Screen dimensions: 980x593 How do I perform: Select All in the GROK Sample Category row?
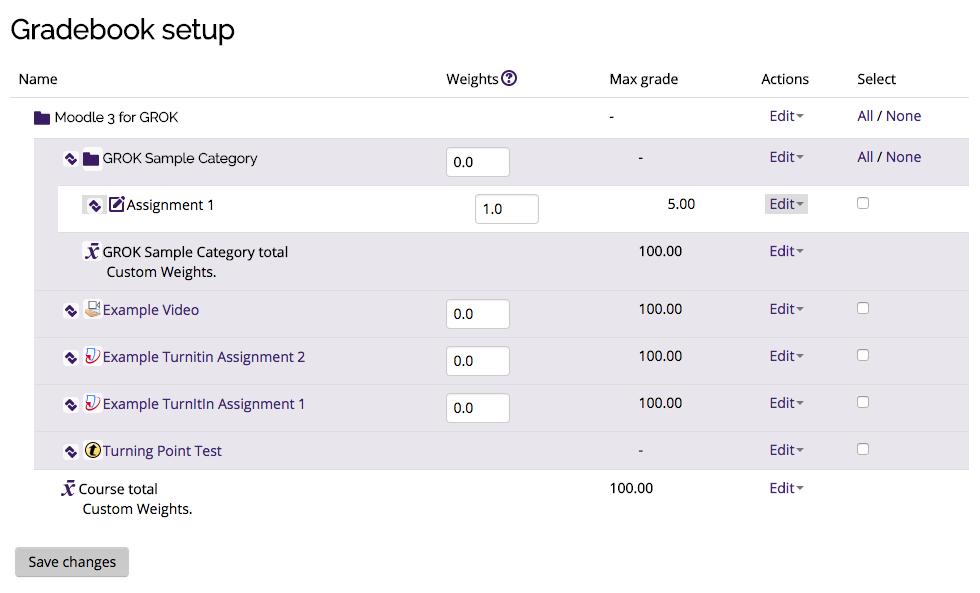865,157
